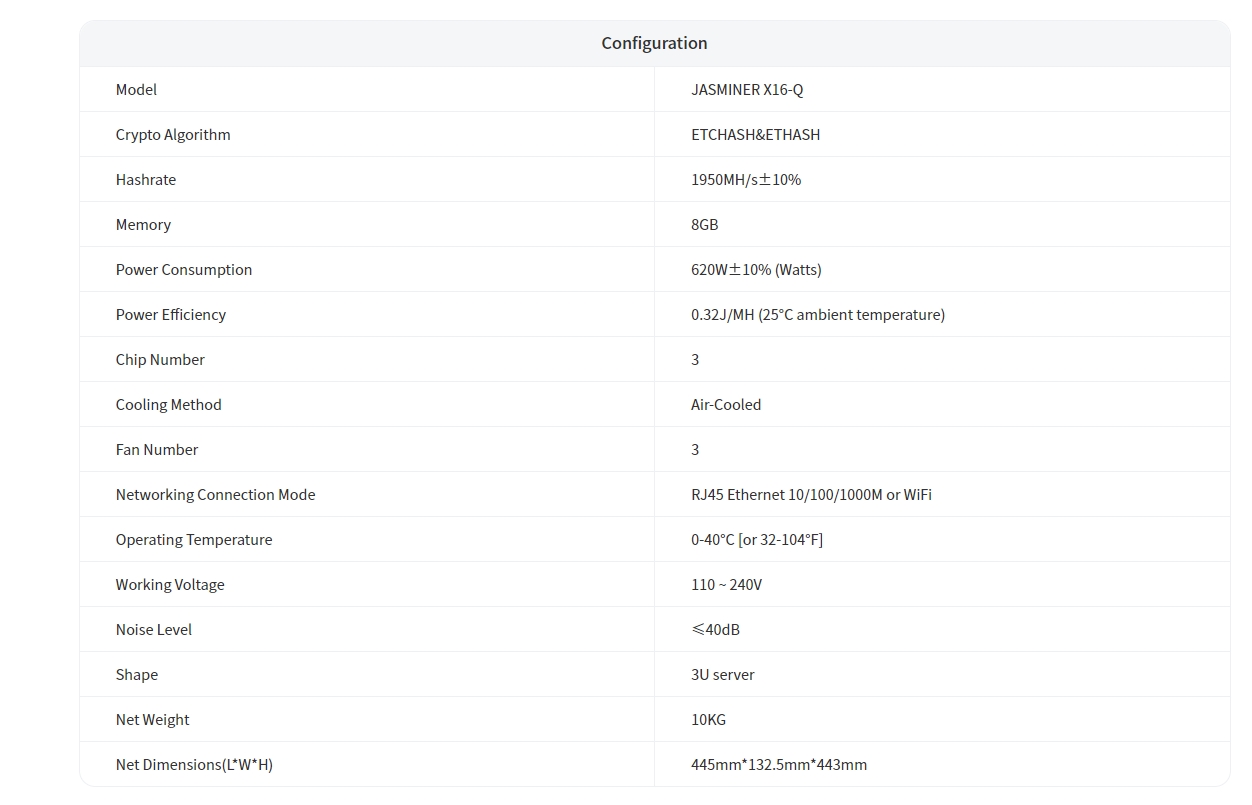Click the 445mm*132.5mm*443mm dimensions value

779,765
